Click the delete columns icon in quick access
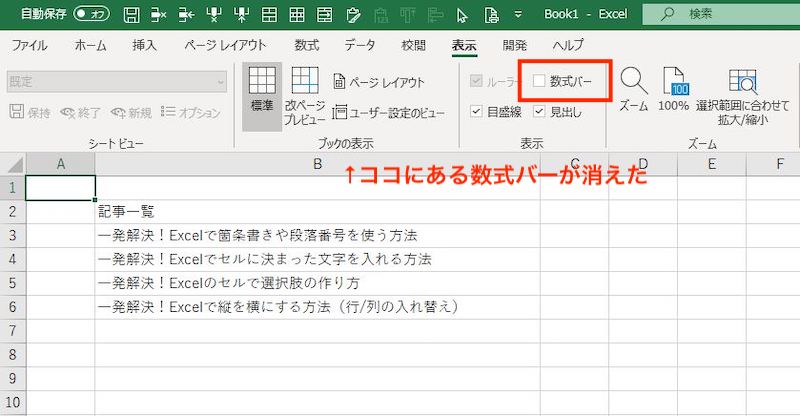800x416 pixels. coord(214,15)
